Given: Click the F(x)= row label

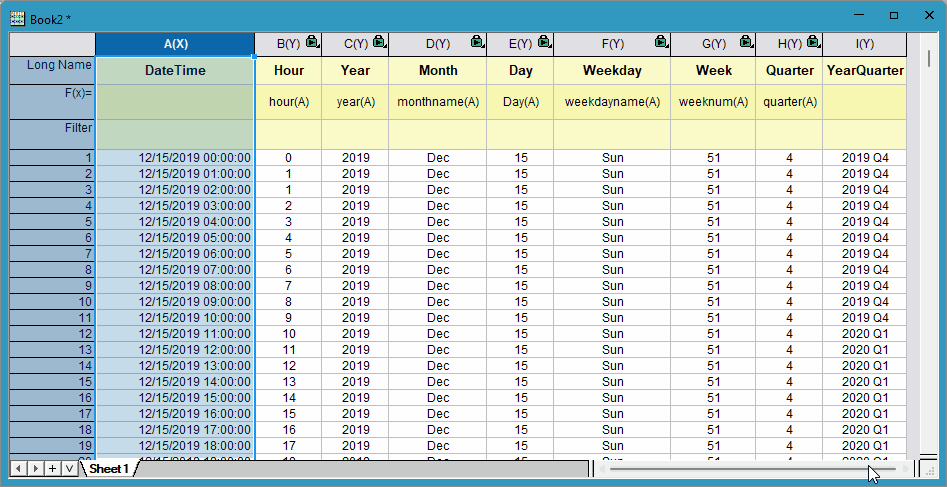Looking at the screenshot, I should [52, 94].
